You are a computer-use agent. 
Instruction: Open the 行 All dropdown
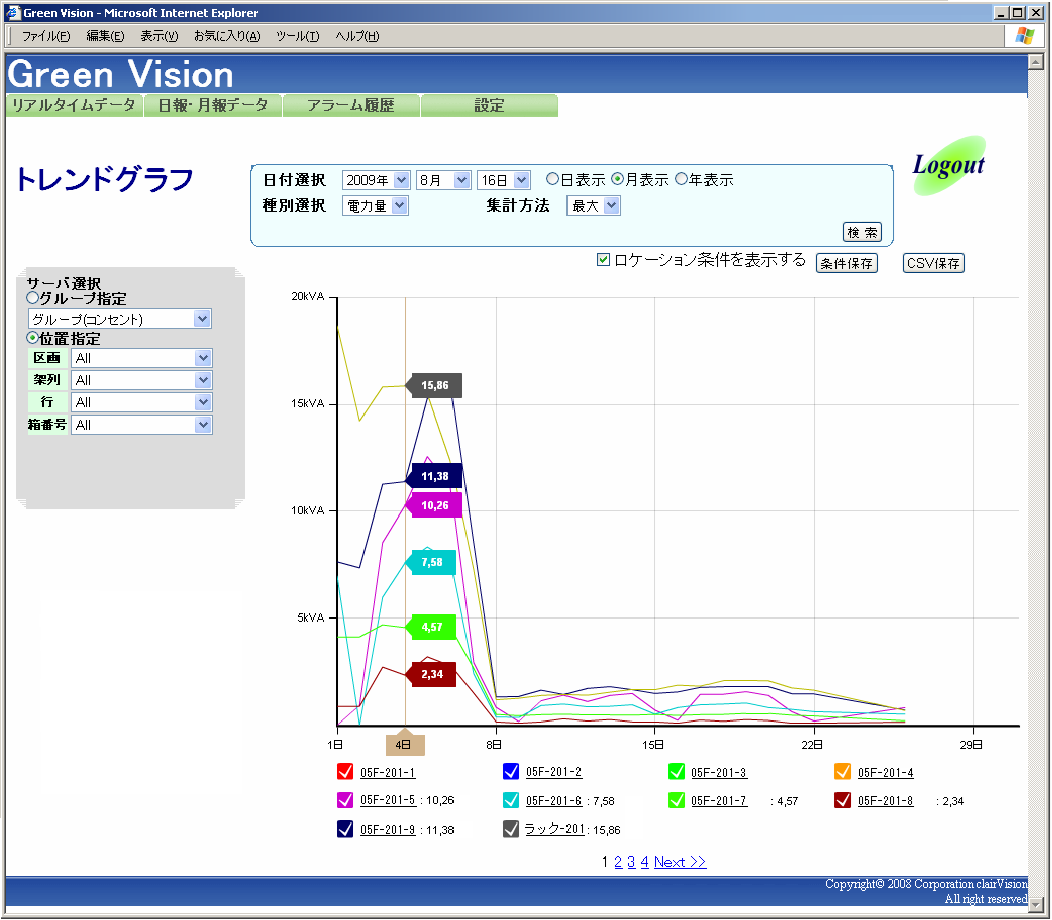(142, 402)
